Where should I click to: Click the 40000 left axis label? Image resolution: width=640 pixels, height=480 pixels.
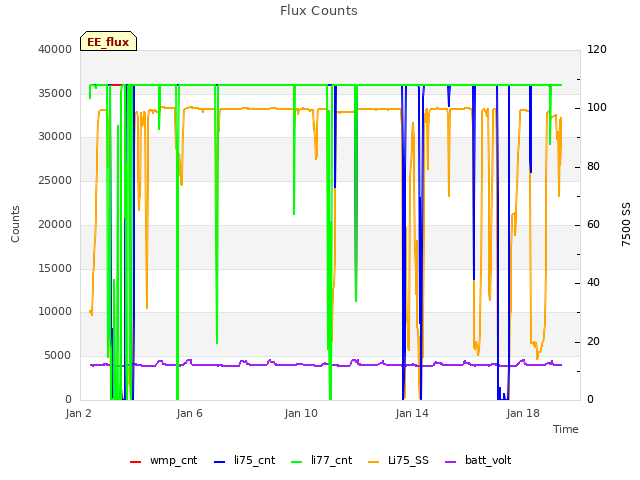point(55,49)
